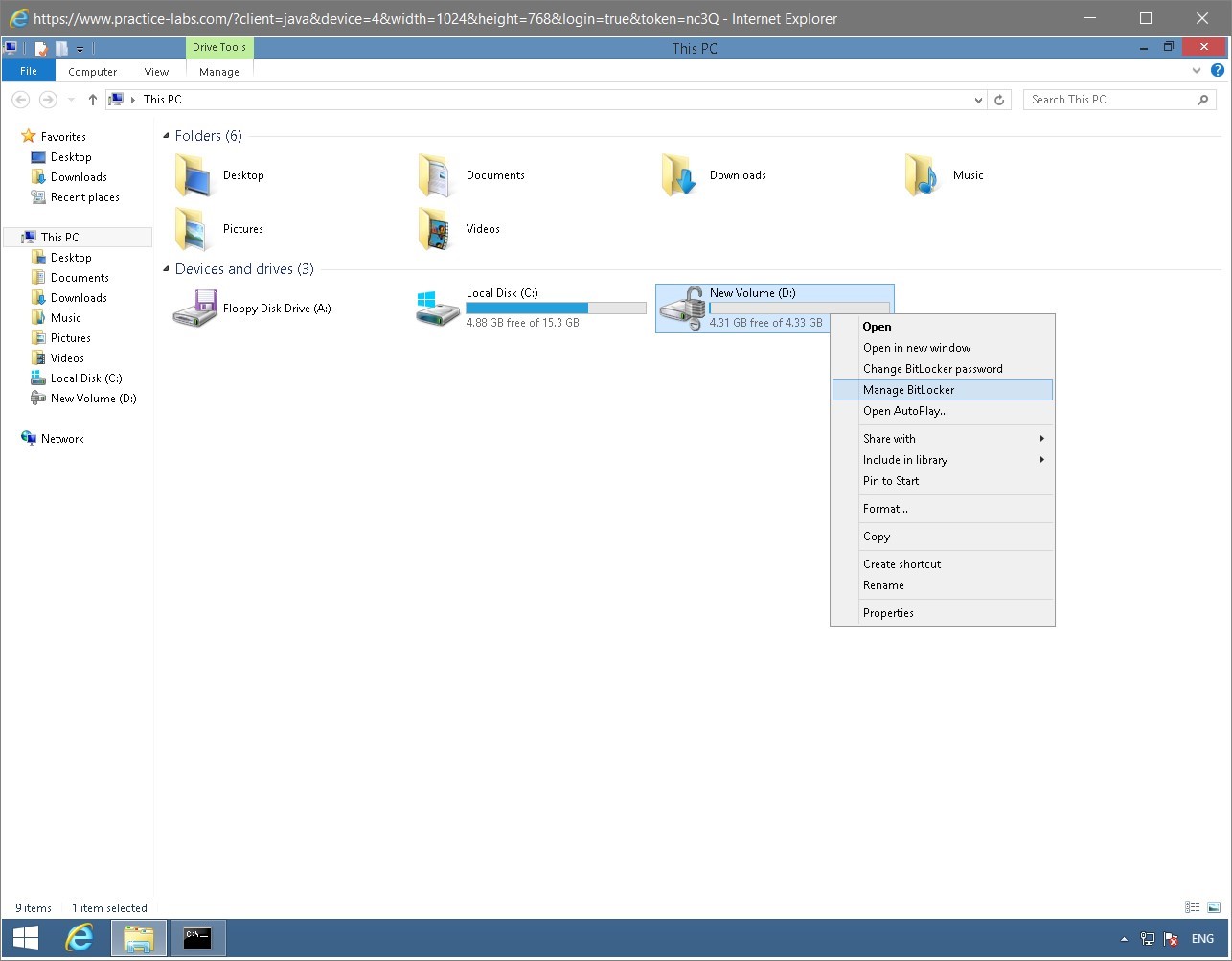Open the address bar history dropdown

pyautogui.click(x=977, y=99)
